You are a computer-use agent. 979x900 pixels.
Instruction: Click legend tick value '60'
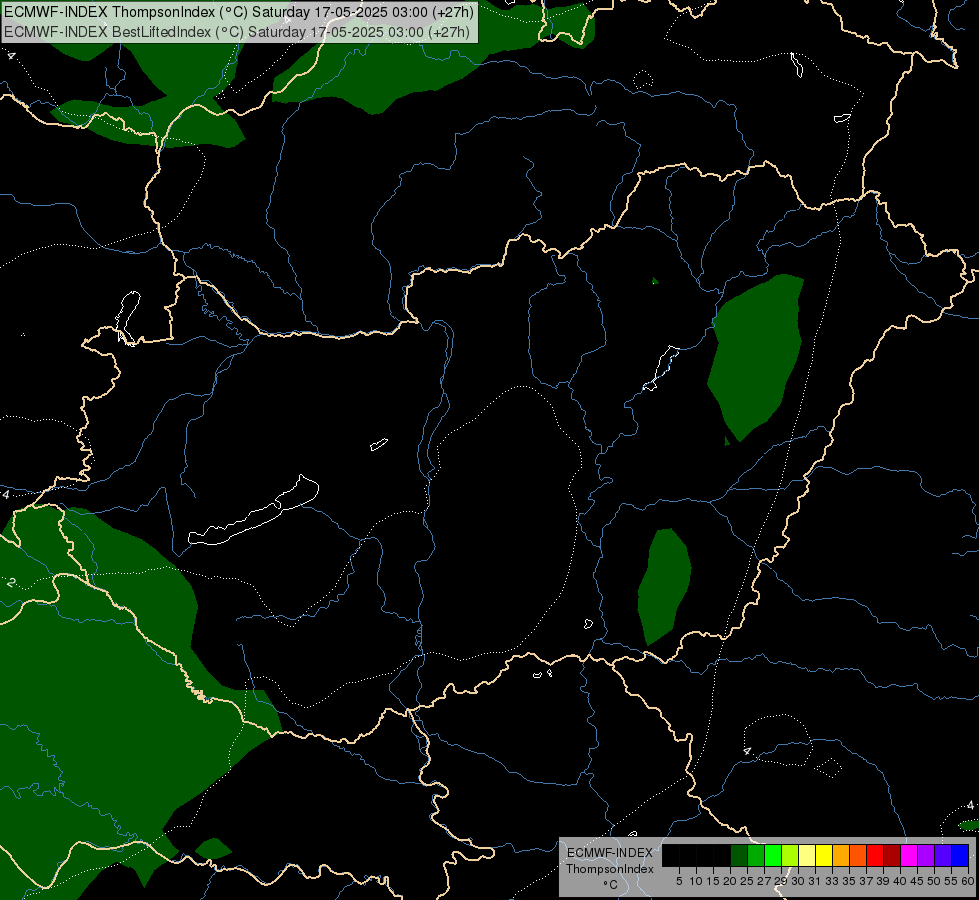click(x=968, y=881)
